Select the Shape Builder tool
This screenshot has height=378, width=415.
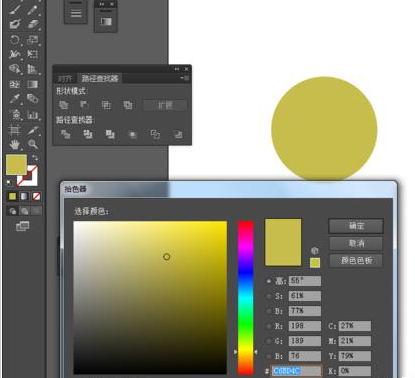coord(15,69)
